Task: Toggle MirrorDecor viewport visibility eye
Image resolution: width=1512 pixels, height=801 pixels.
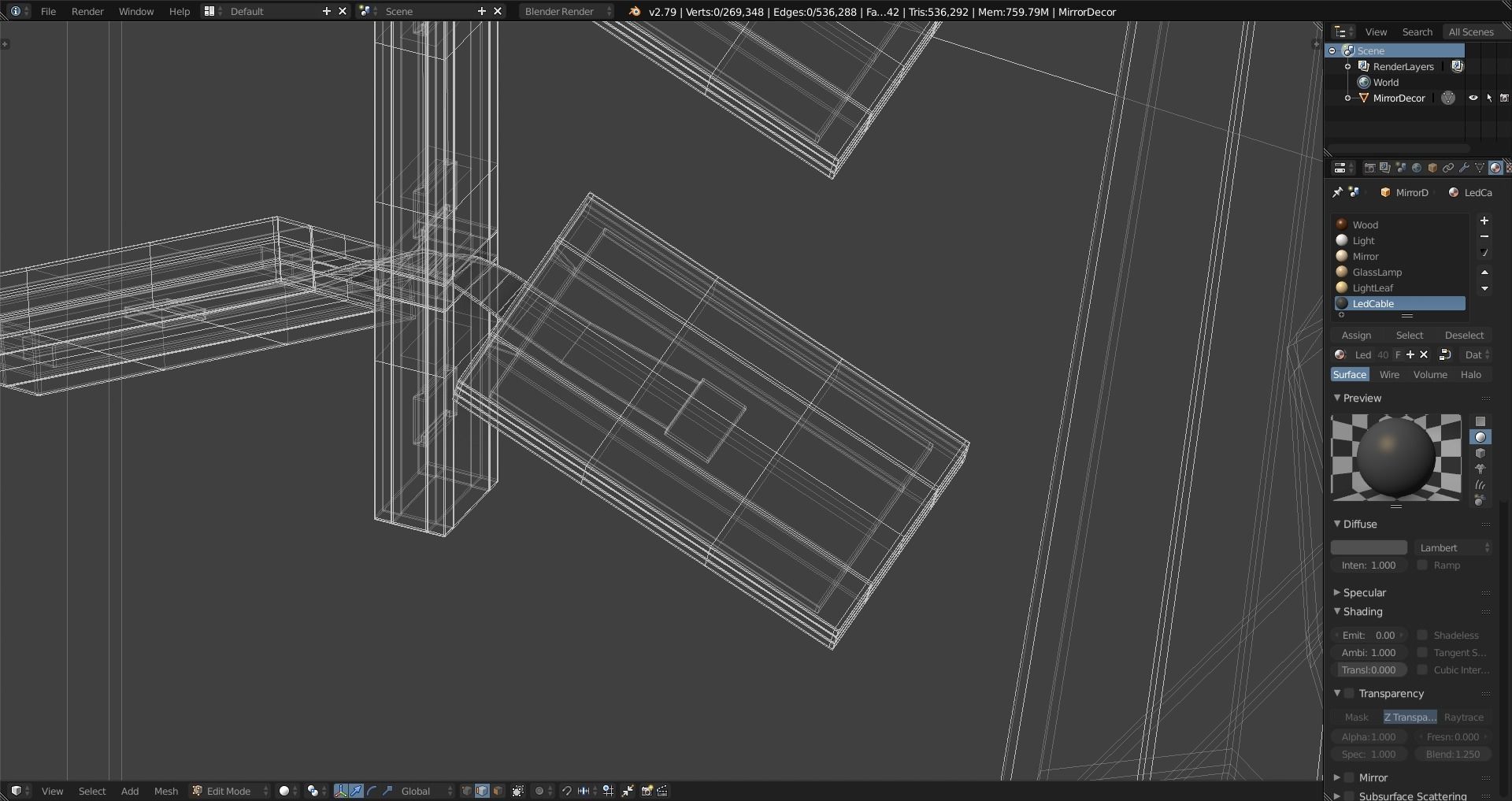Action: click(1473, 98)
